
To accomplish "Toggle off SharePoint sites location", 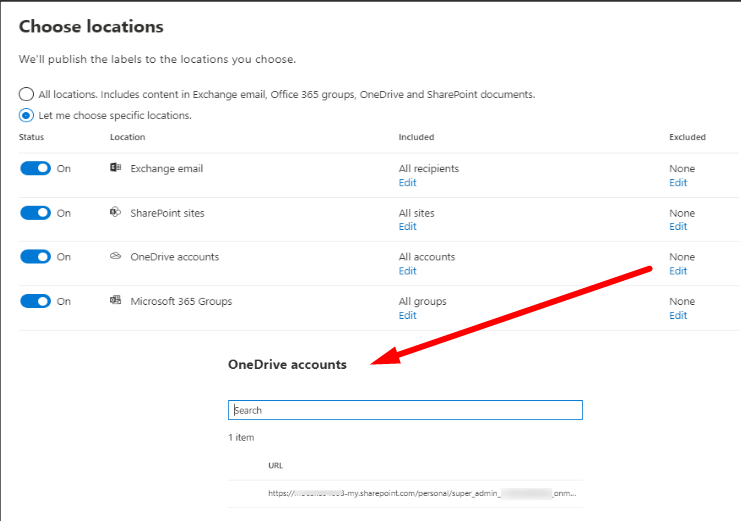I will click(x=35, y=213).
